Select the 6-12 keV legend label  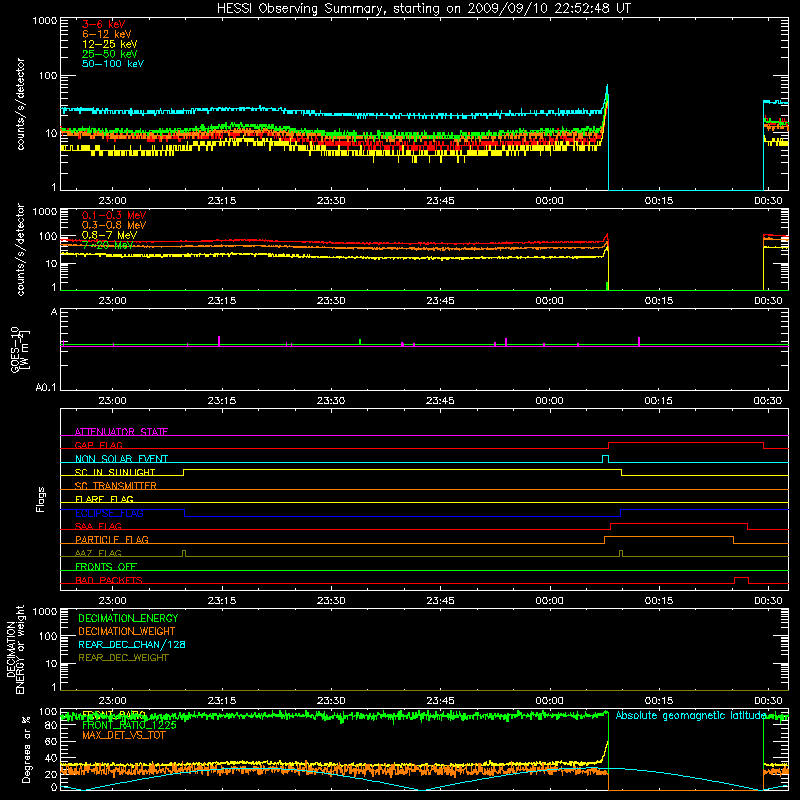click(107, 34)
